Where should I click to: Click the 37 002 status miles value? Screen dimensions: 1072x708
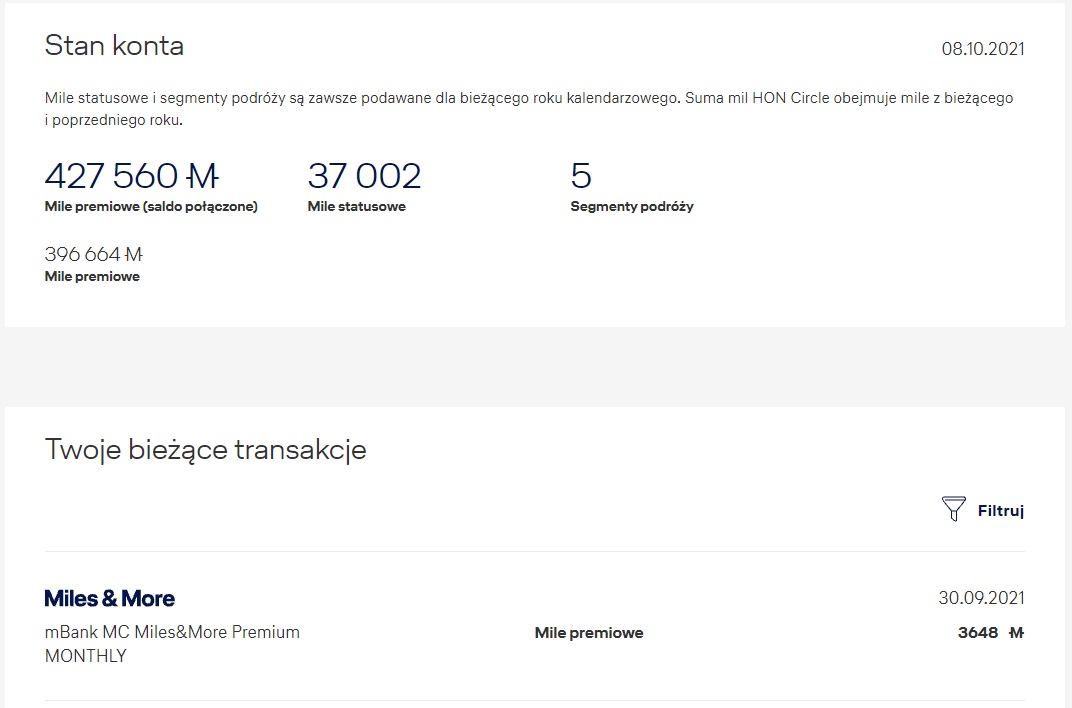(364, 176)
